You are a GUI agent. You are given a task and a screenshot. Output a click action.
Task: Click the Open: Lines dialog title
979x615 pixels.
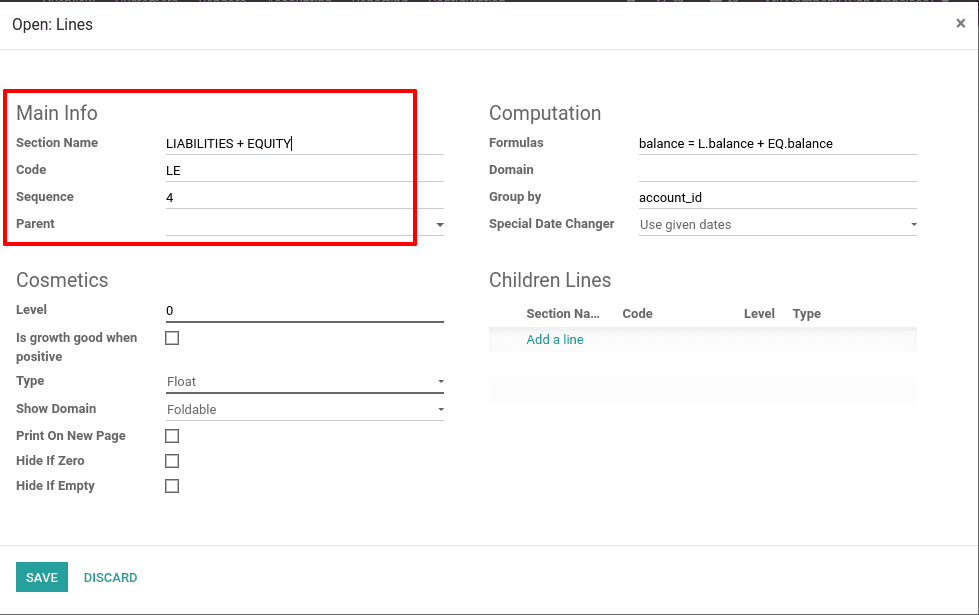coord(52,24)
